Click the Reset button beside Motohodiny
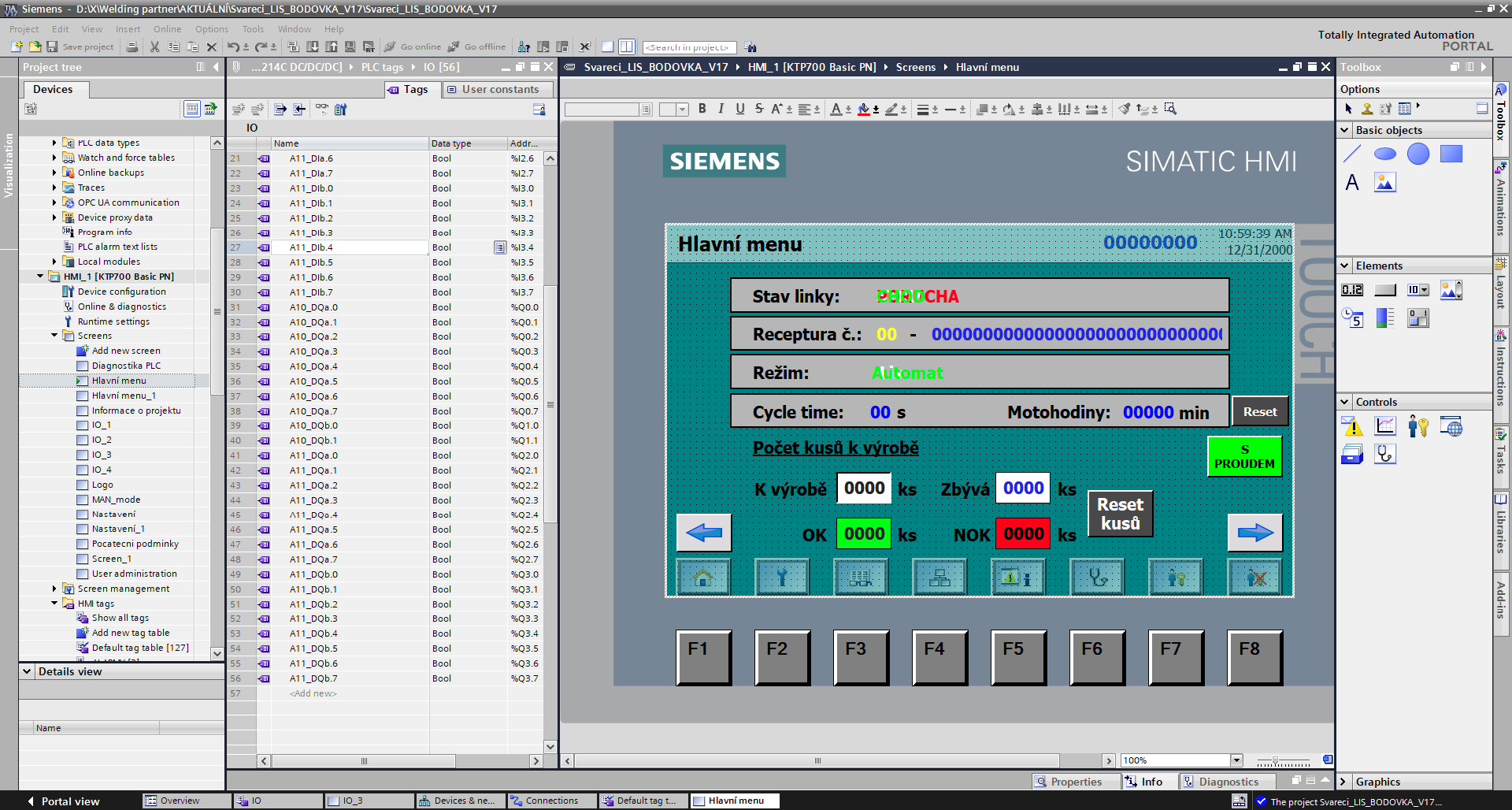The width and height of the screenshot is (1512, 810). pos(1260,411)
